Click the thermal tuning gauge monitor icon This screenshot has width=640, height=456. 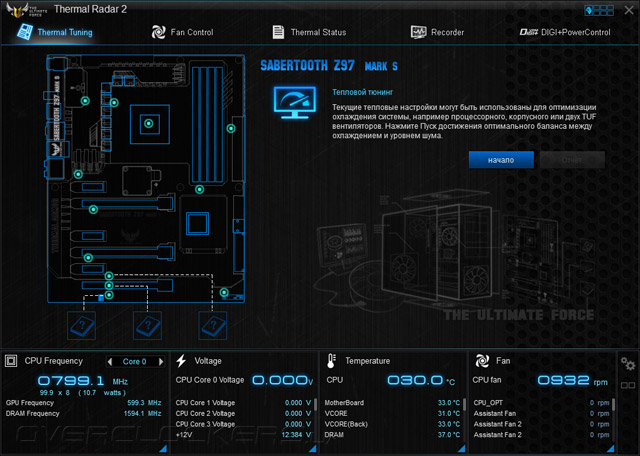click(295, 102)
